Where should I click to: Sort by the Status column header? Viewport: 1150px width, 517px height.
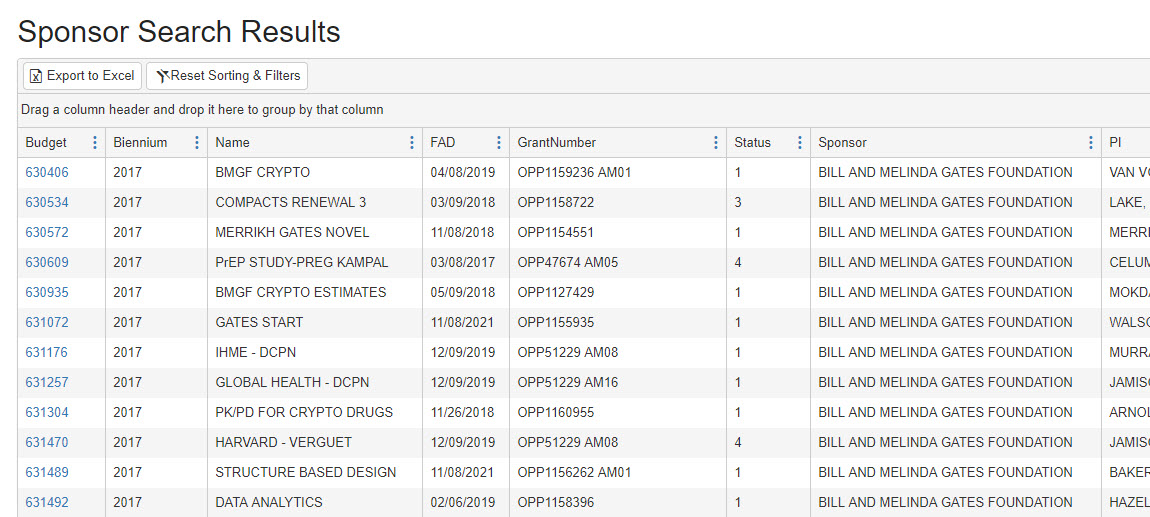point(752,142)
